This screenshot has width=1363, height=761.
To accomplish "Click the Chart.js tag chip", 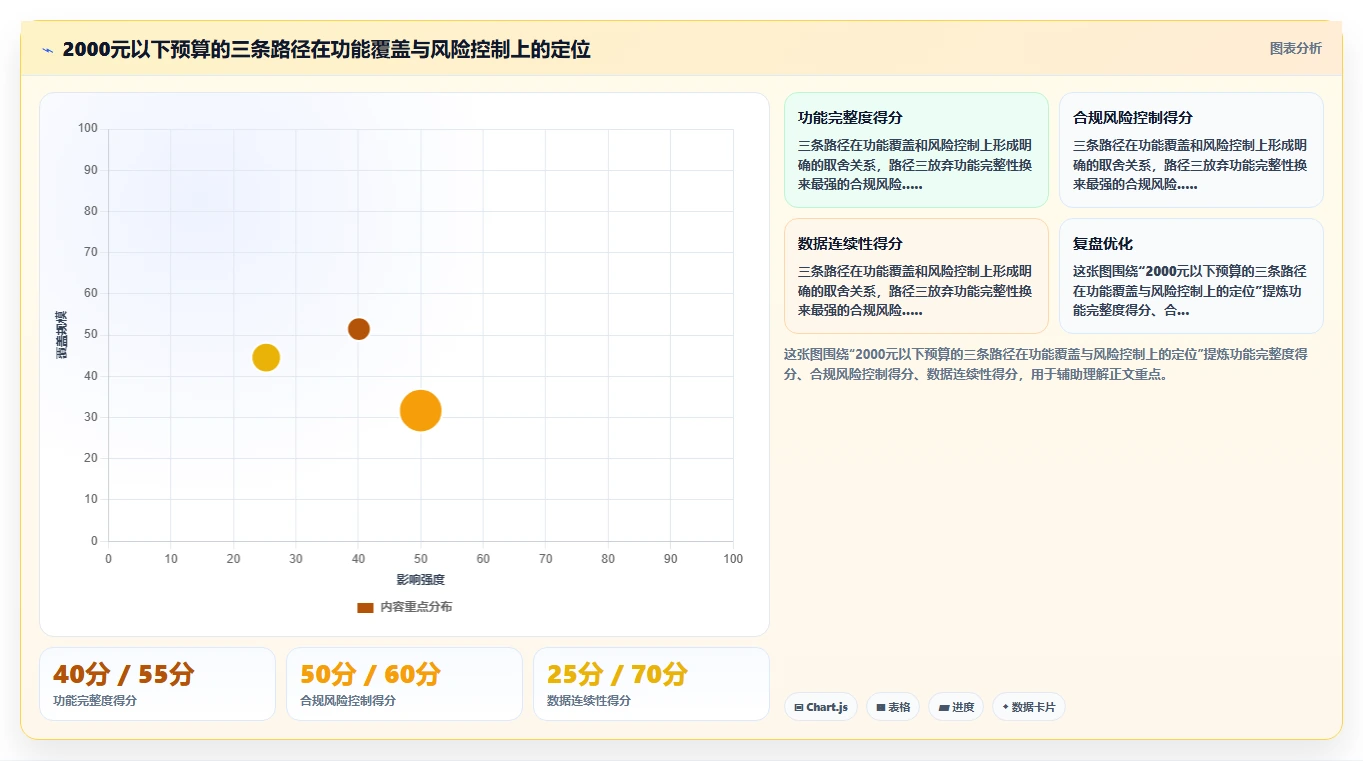I will click(821, 707).
